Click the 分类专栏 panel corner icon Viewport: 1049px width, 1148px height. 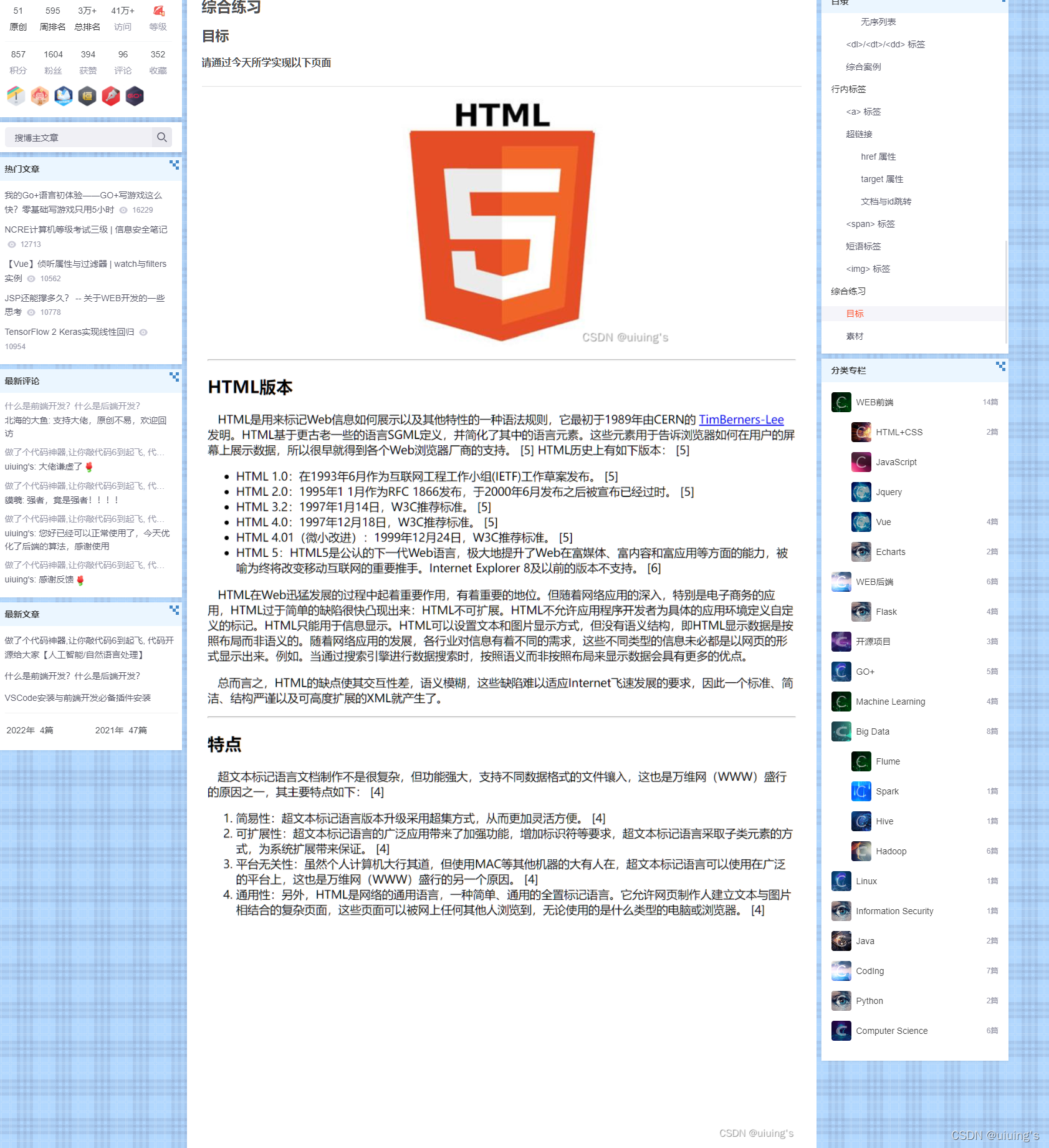pyautogui.click(x=1000, y=366)
